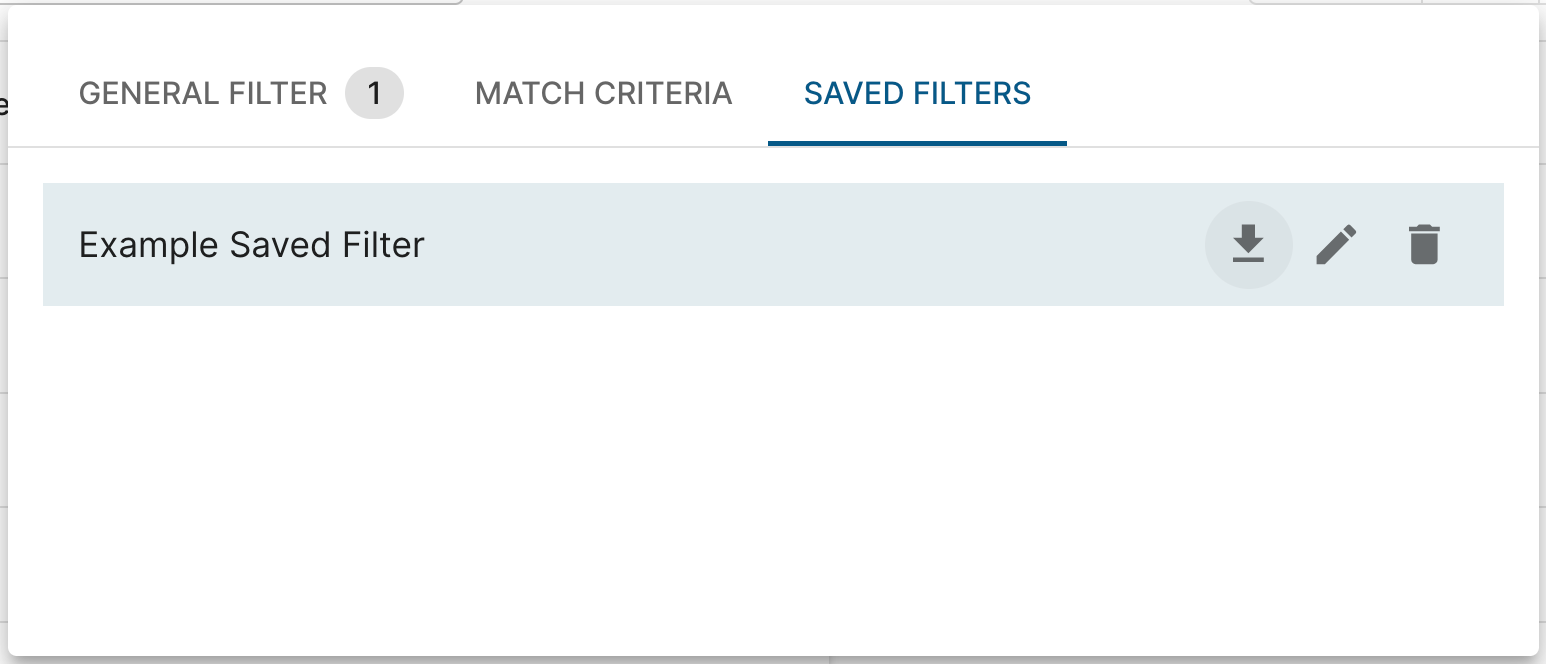
Task: Click the underlined Saved Filters tab label
Action: [917, 94]
